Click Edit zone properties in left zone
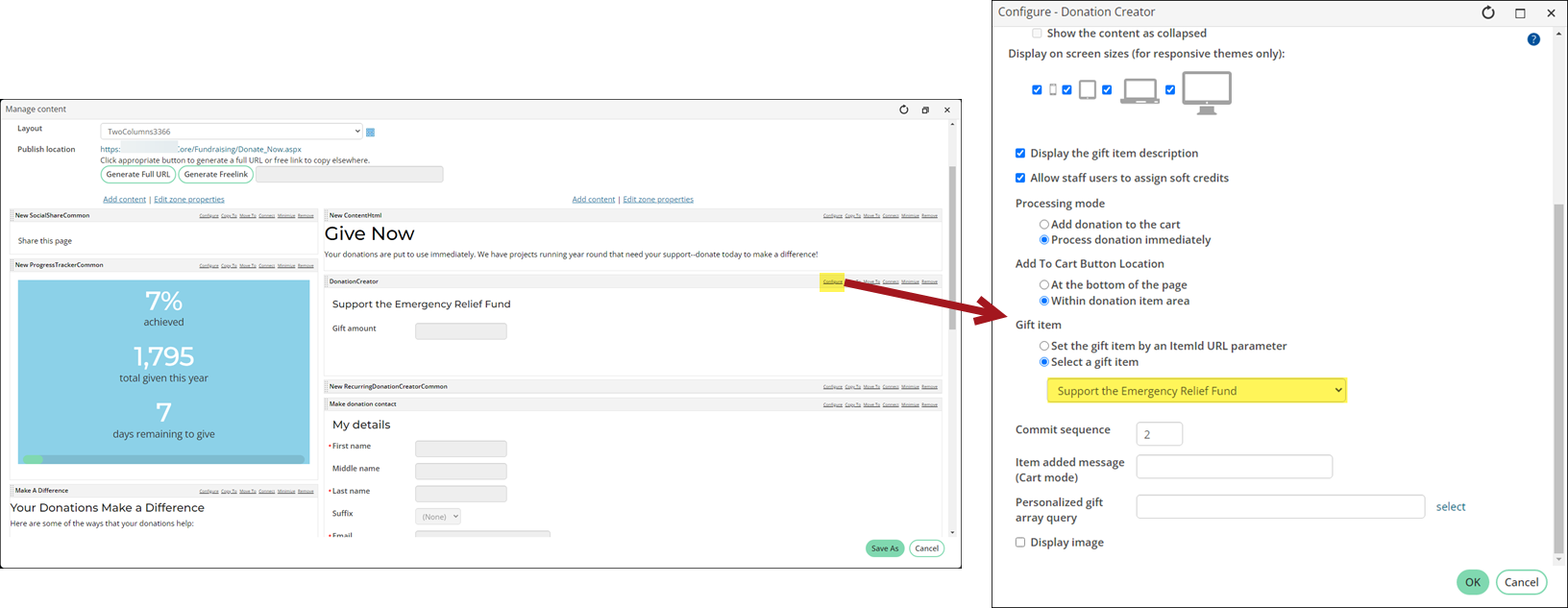 click(189, 200)
